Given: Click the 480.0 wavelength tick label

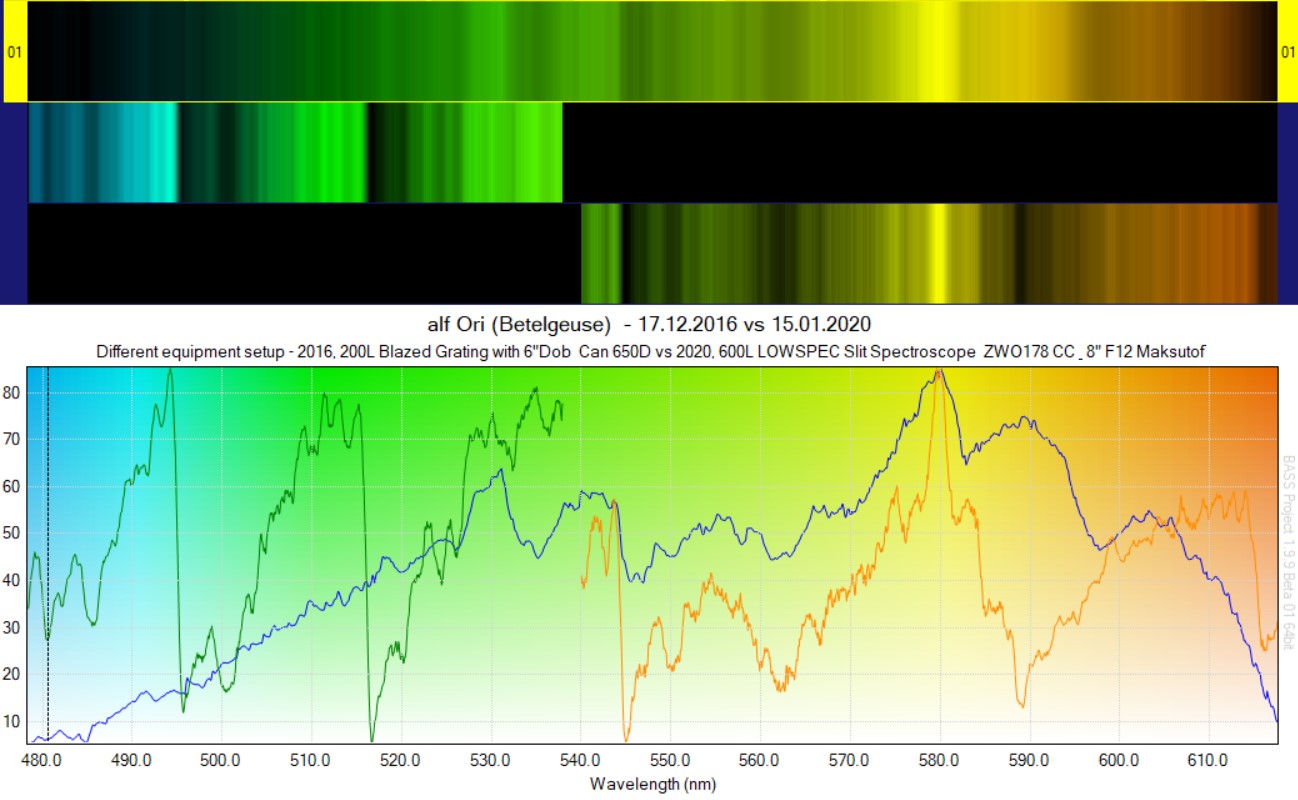Looking at the screenshot, I should pos(41,761).
